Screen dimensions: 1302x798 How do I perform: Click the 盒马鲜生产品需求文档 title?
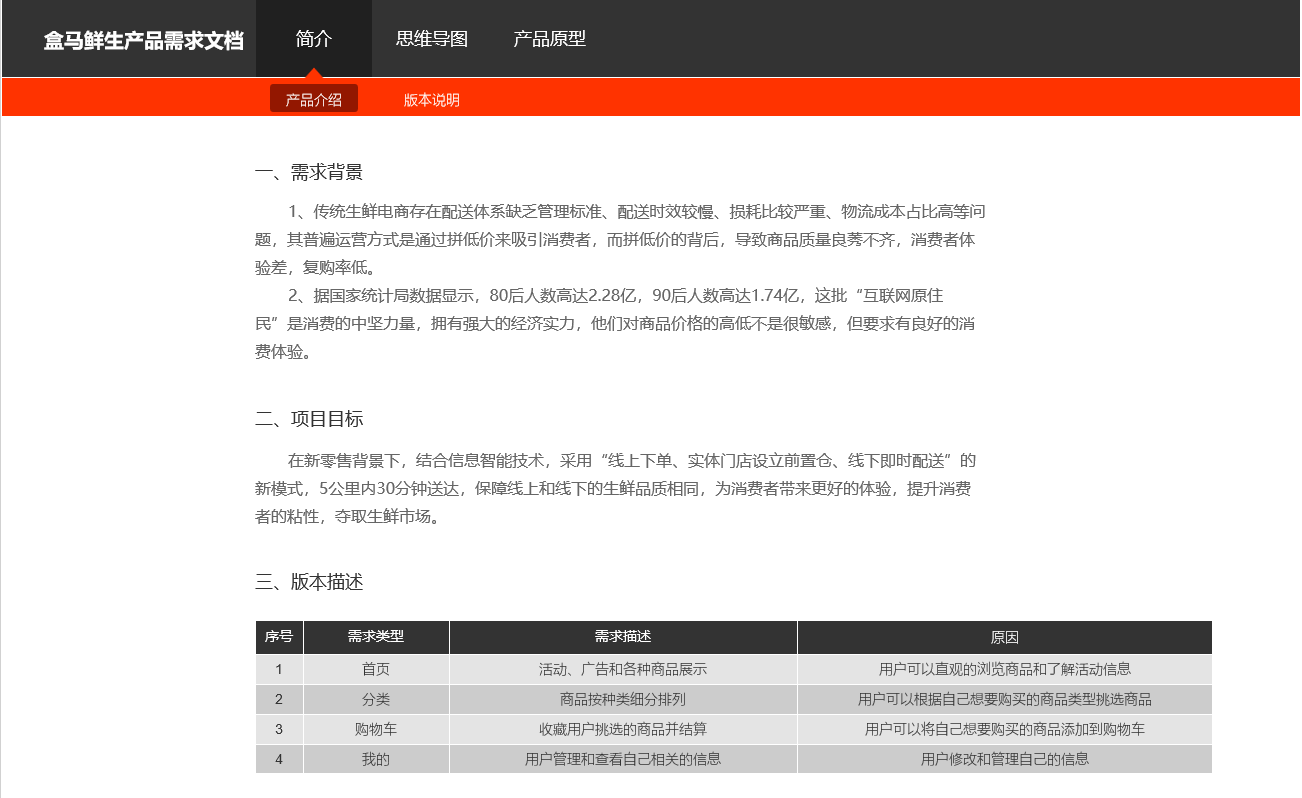coord(143,41)
